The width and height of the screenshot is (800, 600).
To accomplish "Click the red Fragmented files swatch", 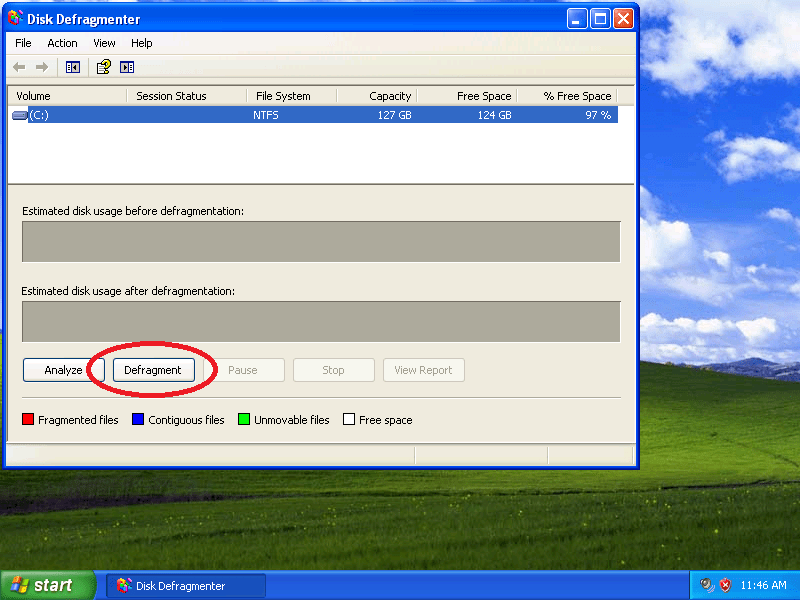I will [x=27, y=419].
